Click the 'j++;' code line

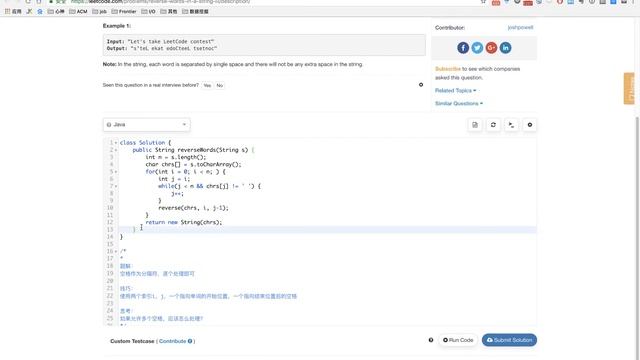click(178, 193)
